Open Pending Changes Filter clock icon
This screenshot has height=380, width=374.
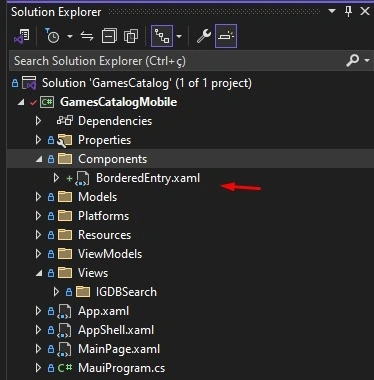point(52,36)
